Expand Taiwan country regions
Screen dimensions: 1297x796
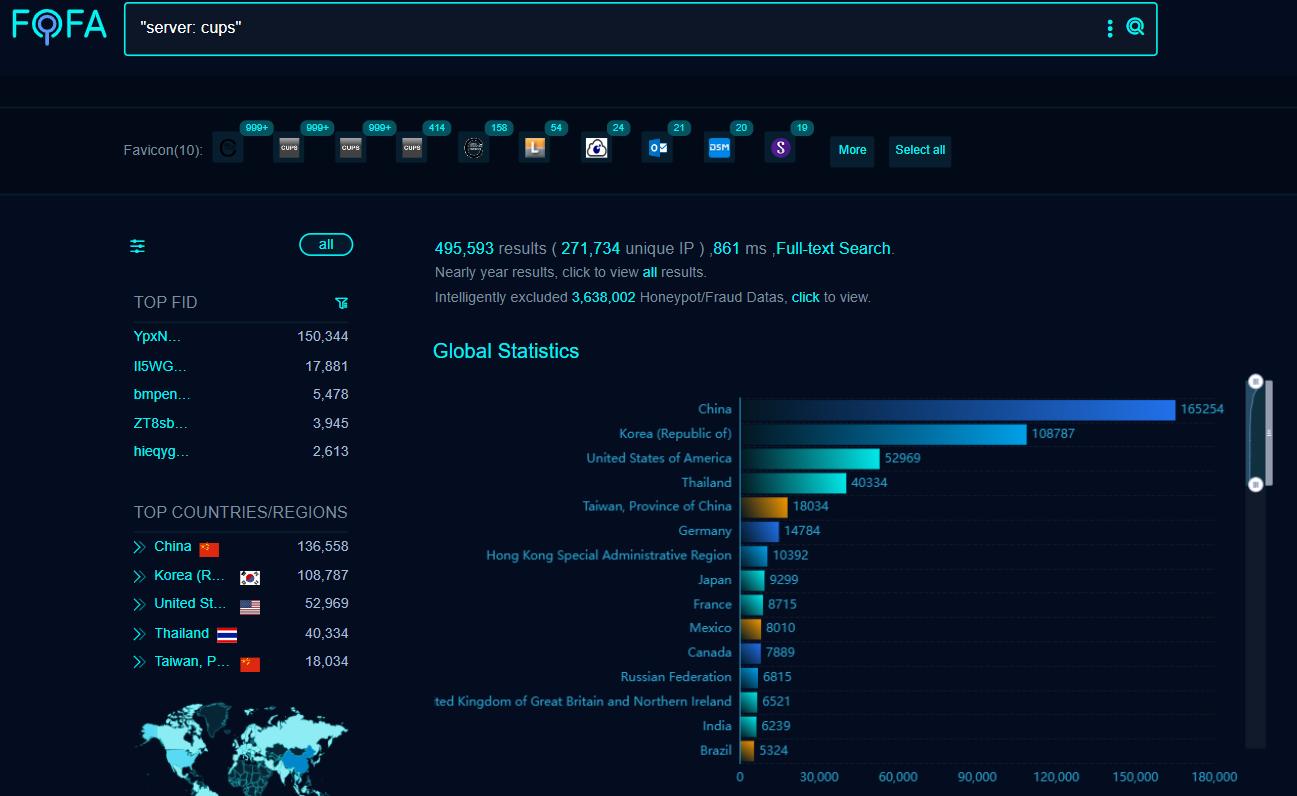[x=139, y=661]
